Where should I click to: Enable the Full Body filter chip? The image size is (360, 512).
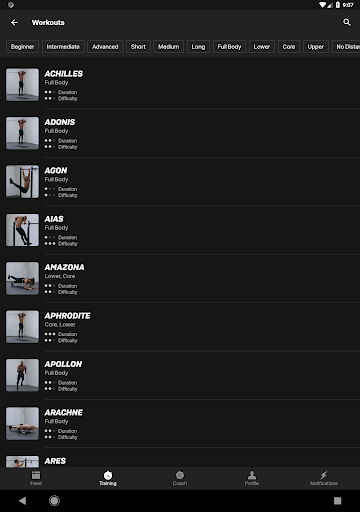(229, 47)
